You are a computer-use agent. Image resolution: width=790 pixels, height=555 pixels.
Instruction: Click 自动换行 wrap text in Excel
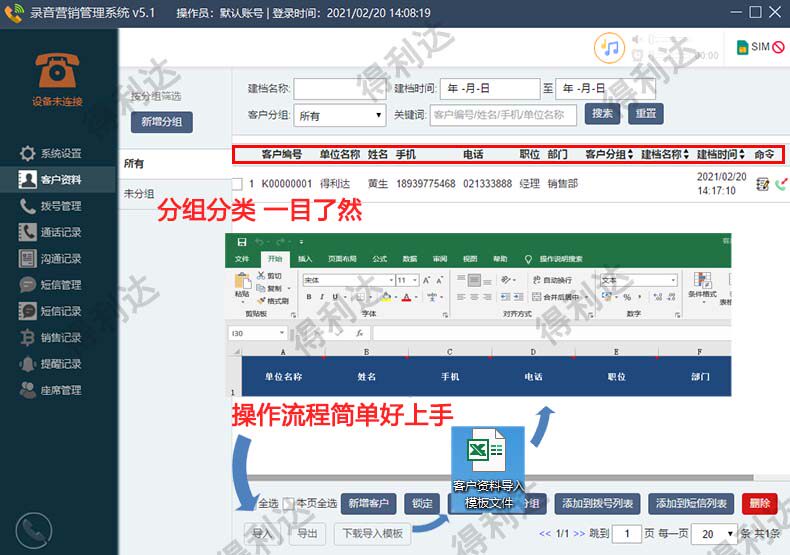click(552, 280)
